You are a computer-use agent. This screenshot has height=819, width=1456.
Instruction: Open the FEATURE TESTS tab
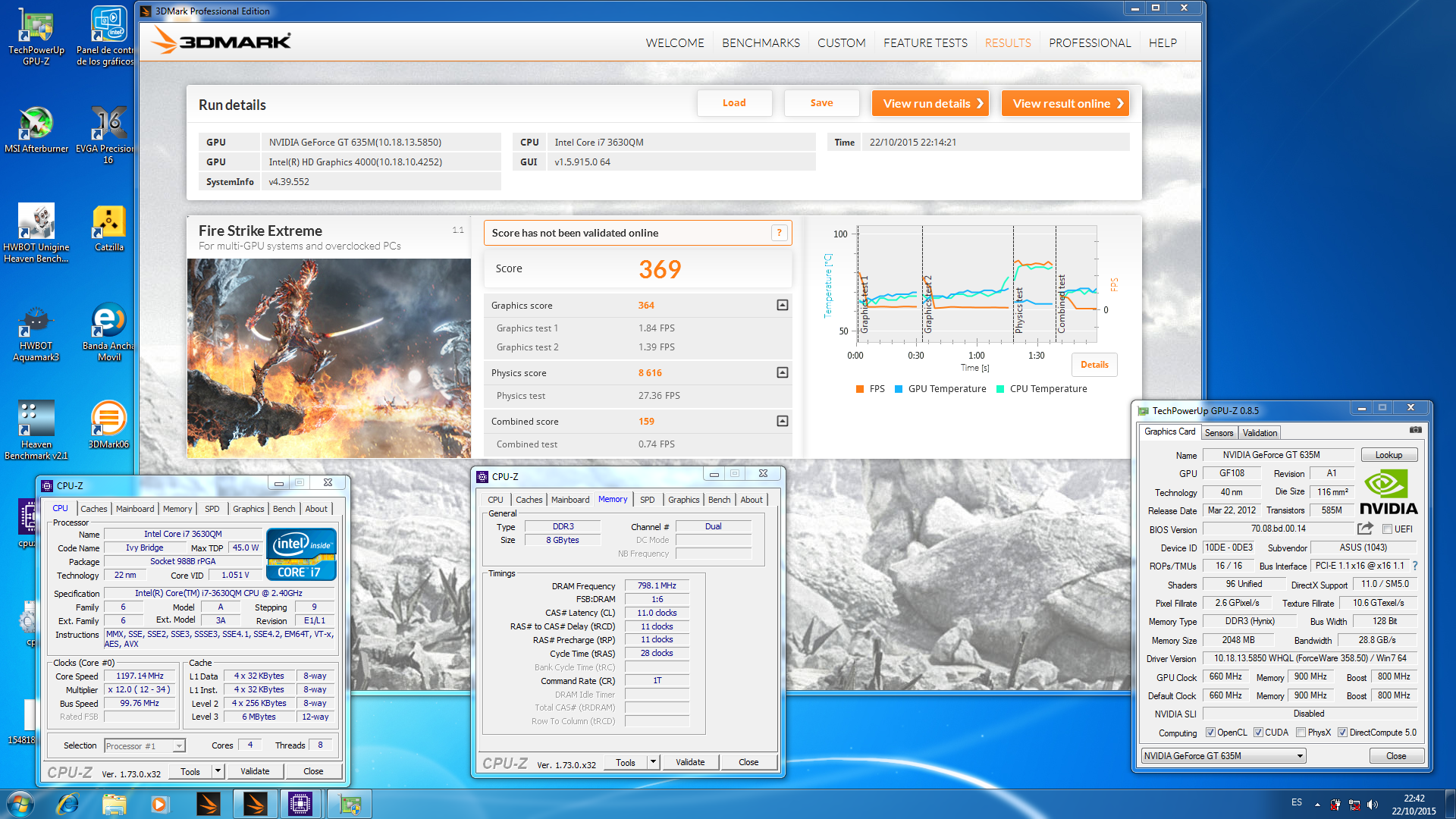(925, 43)
